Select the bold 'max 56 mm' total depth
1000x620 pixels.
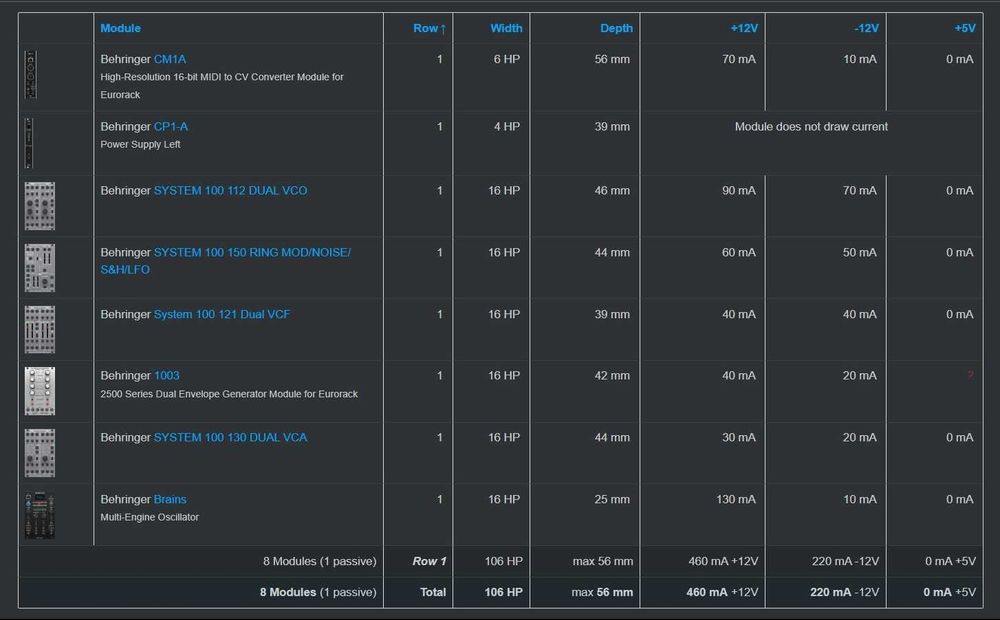pyautogui.click(x=602, y=593)
